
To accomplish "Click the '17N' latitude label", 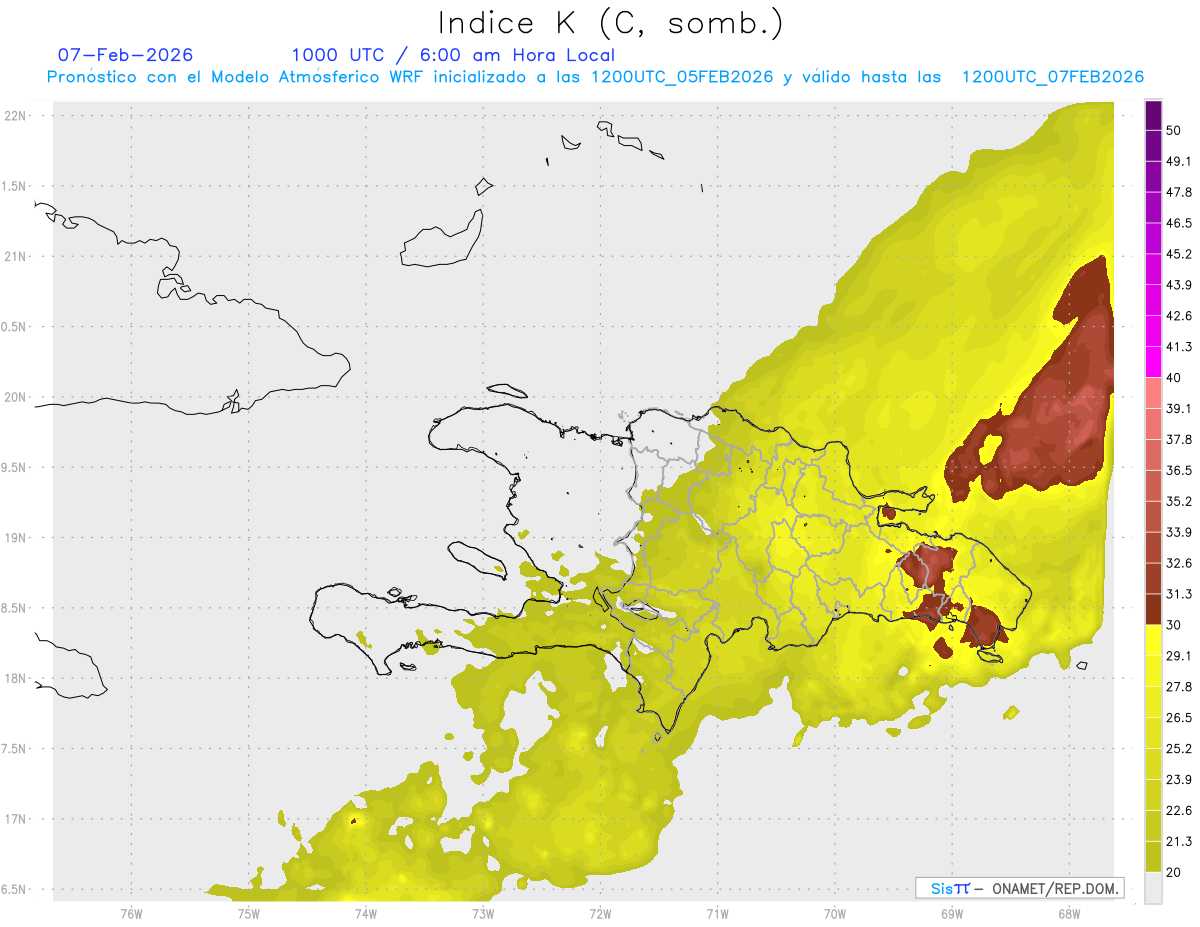I will tap(15, 820).
